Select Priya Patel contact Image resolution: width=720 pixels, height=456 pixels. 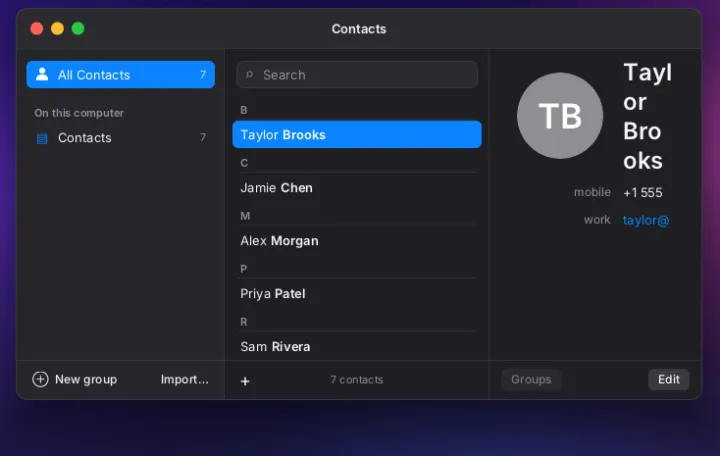[357, 293]
